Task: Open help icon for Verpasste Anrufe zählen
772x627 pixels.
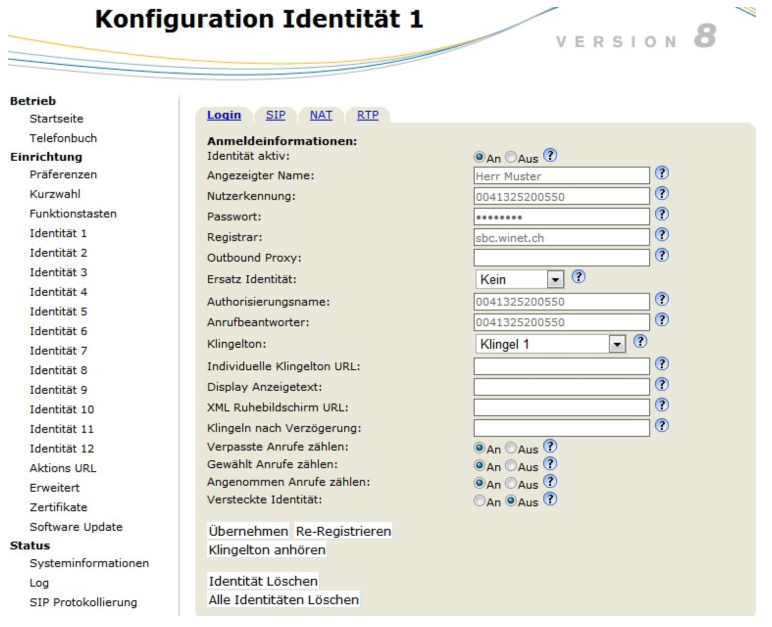Action: point(550,446)
